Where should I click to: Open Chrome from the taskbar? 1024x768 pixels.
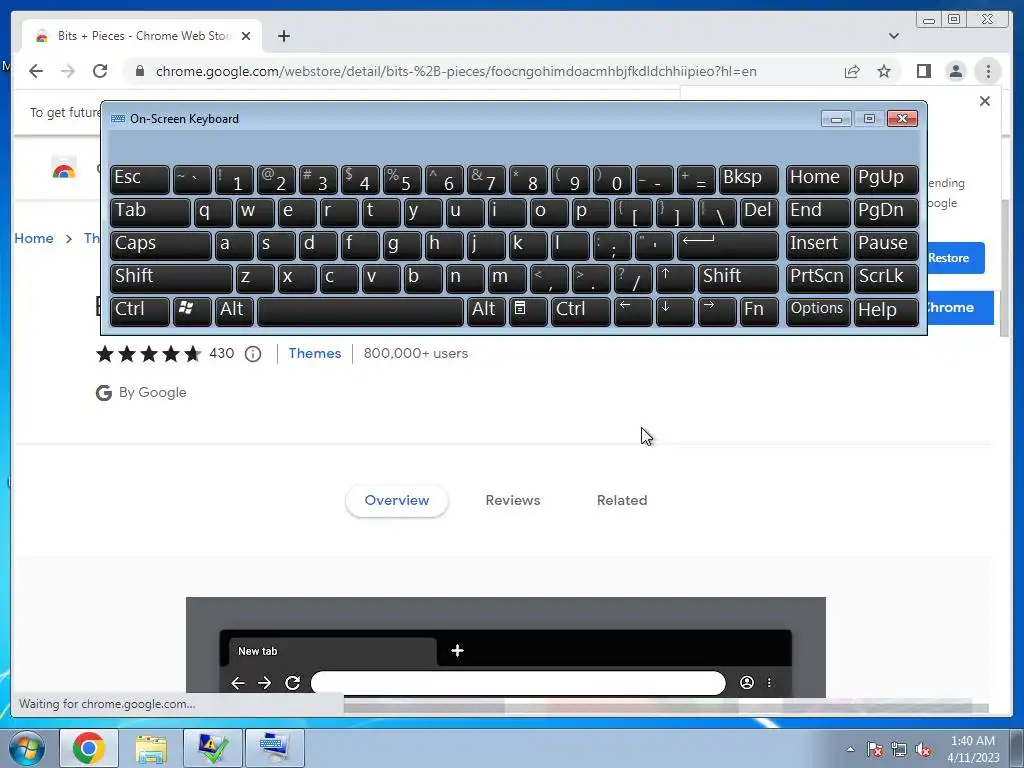(89, 748)
